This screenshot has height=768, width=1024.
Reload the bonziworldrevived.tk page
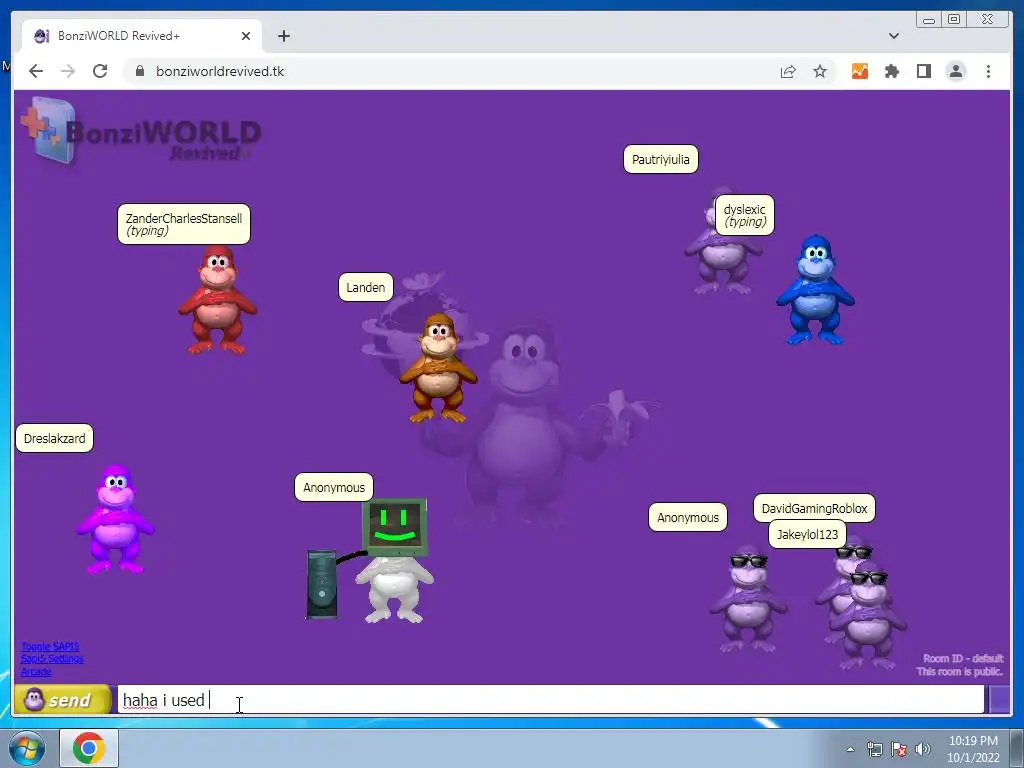[100, 71]
